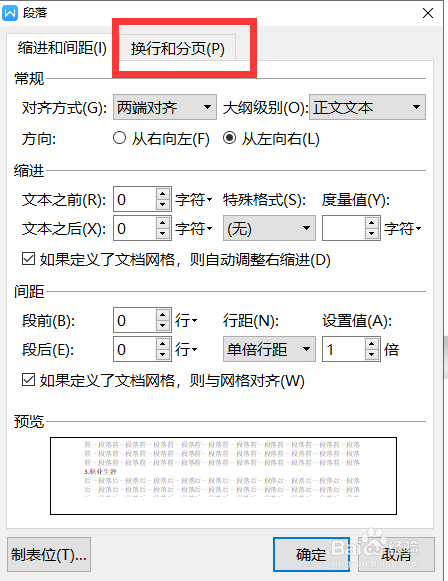Click the paragraph preview box
The image size is (448, 581).
point(223,476)
